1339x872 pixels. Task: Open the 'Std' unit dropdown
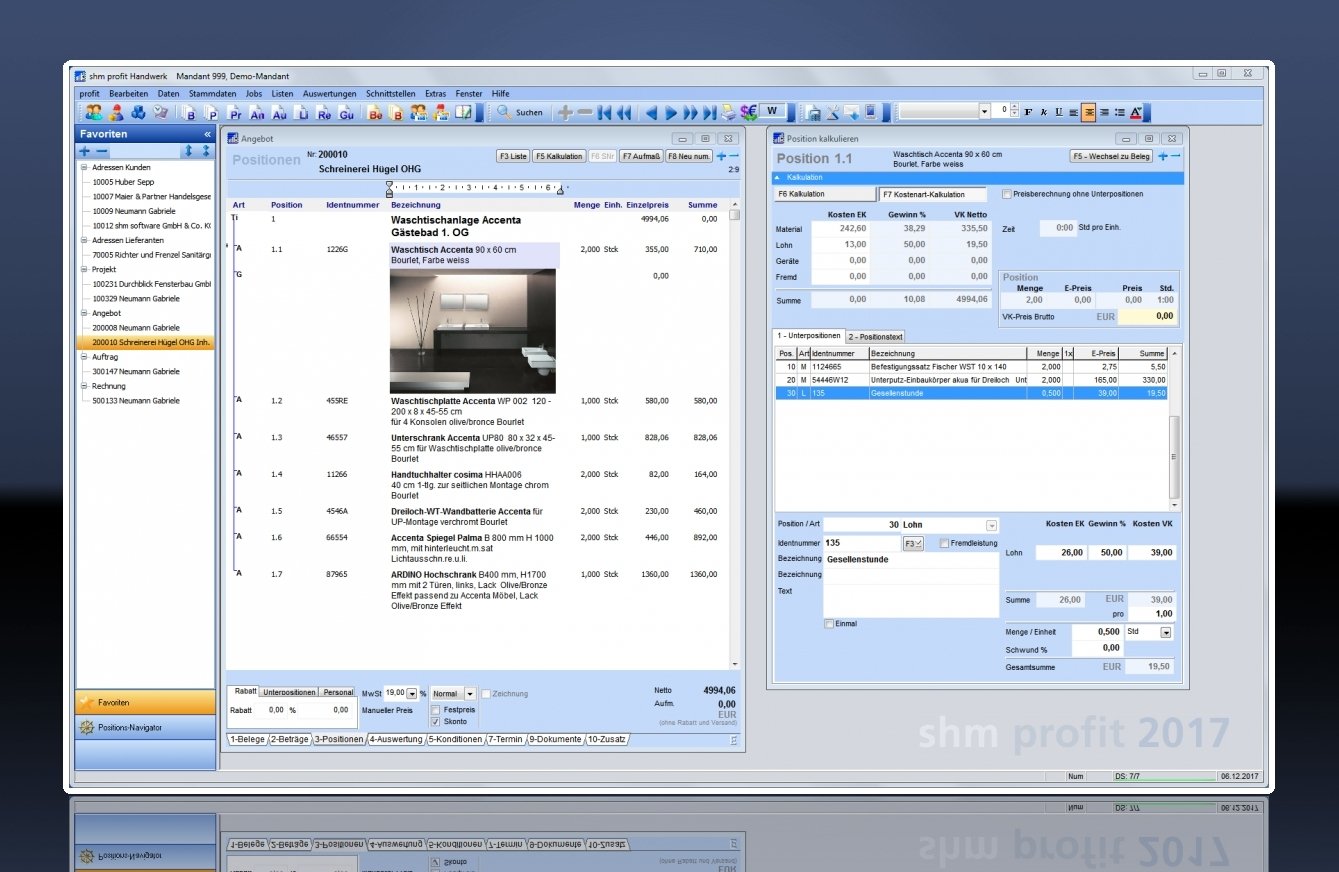point(1165,632)
